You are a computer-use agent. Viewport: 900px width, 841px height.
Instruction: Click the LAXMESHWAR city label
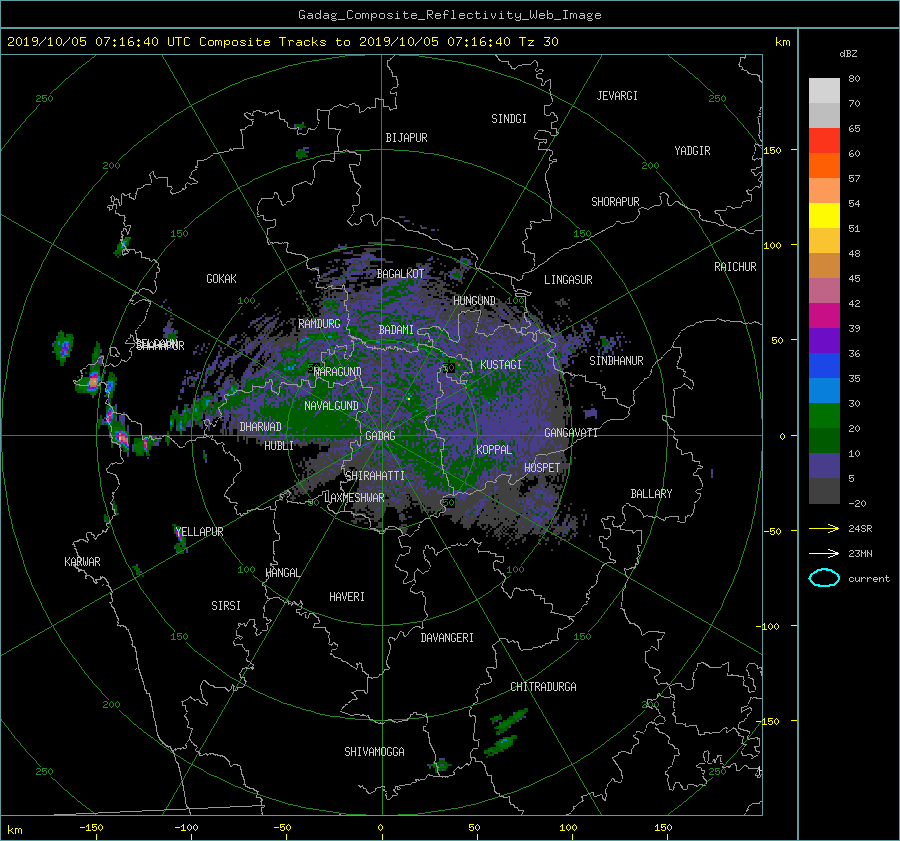354,498
